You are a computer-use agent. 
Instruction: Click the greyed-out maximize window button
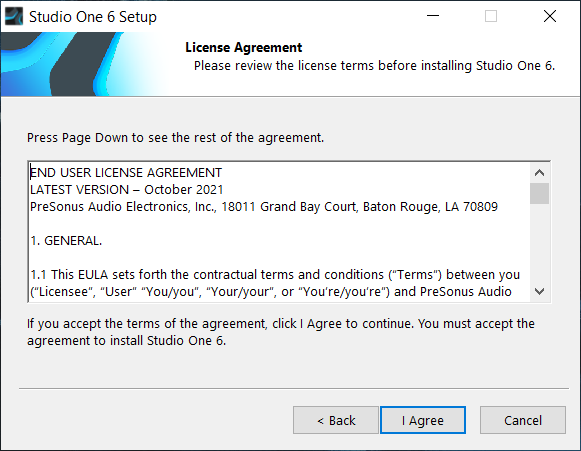pyautogui.click(x=491, y=16)
